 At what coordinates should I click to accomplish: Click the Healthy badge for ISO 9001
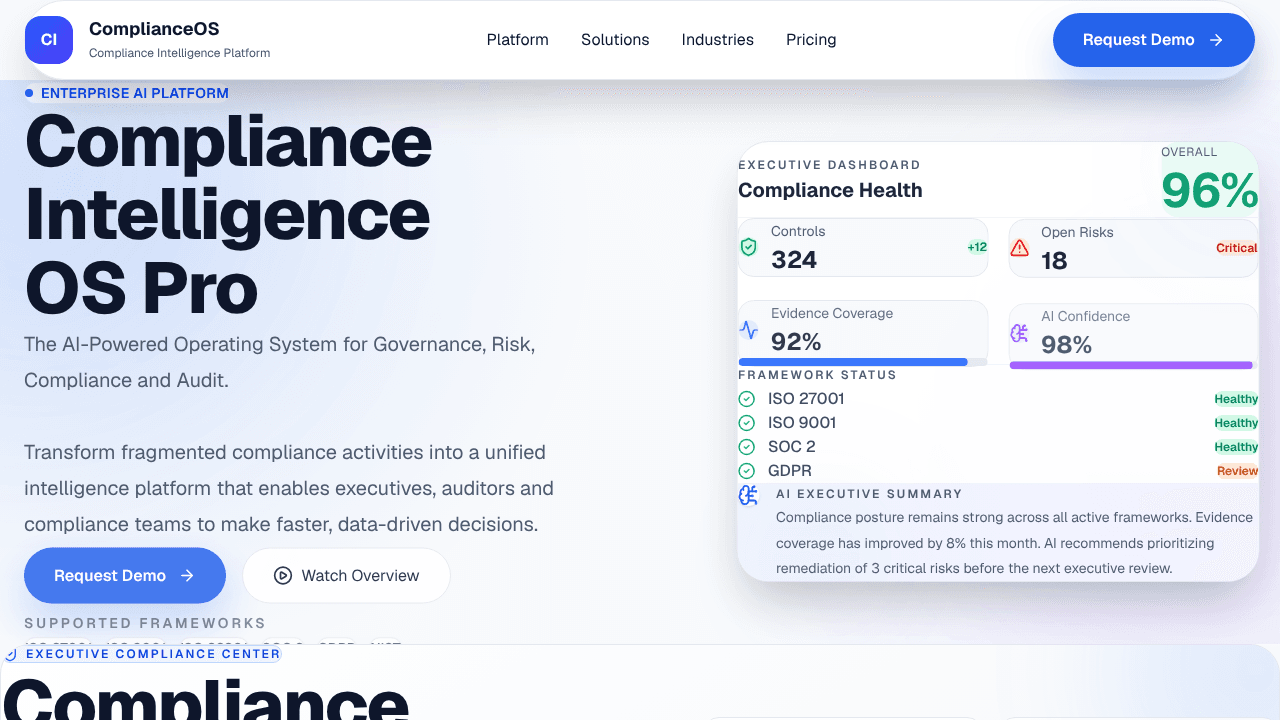click(1236, 423)
